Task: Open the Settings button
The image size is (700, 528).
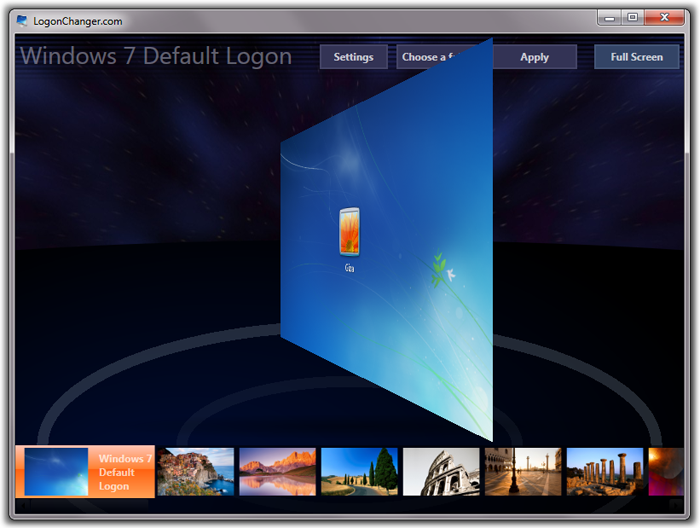Action: (354, 57)
